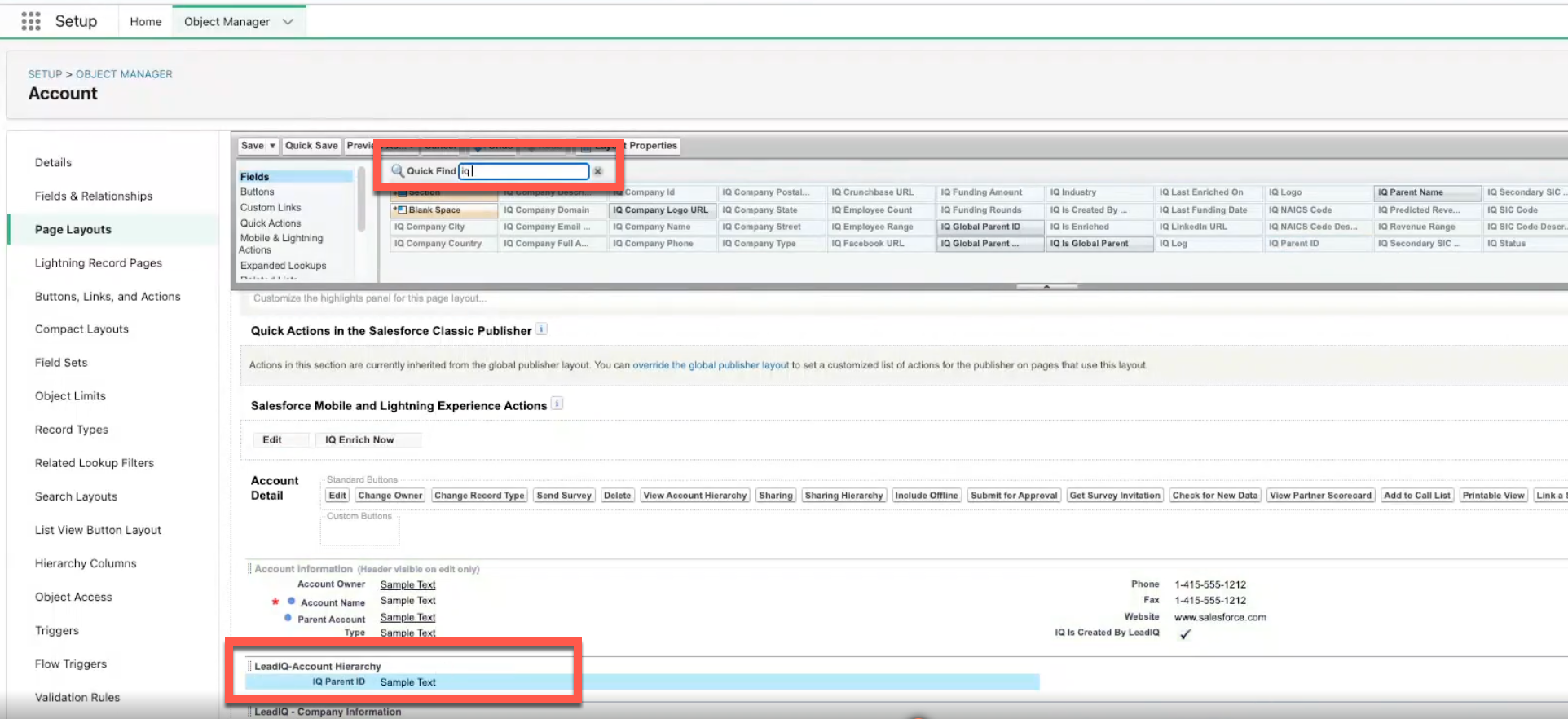Click blue dot beside Account Name field

tap(291, 602)
